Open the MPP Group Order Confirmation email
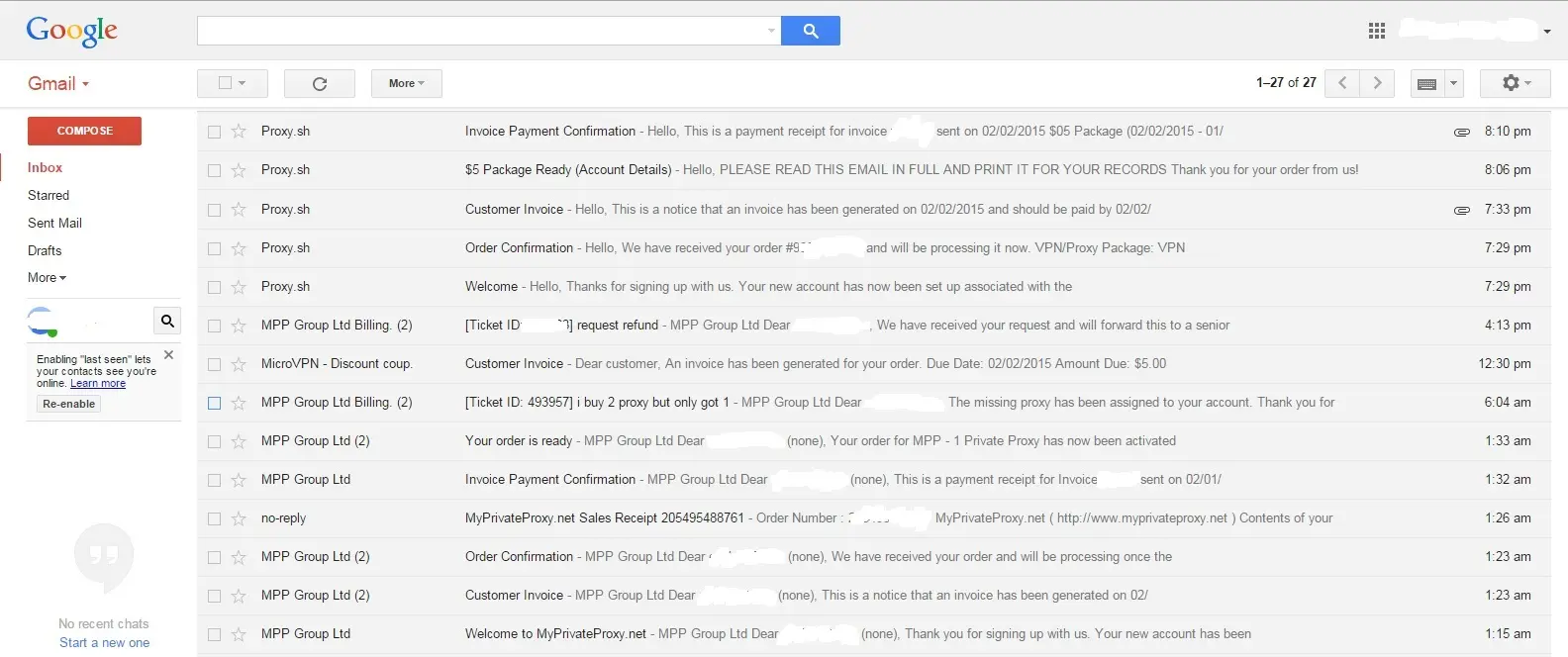The width and height of the screenshot is (1568, 657). tap(874, 557)
